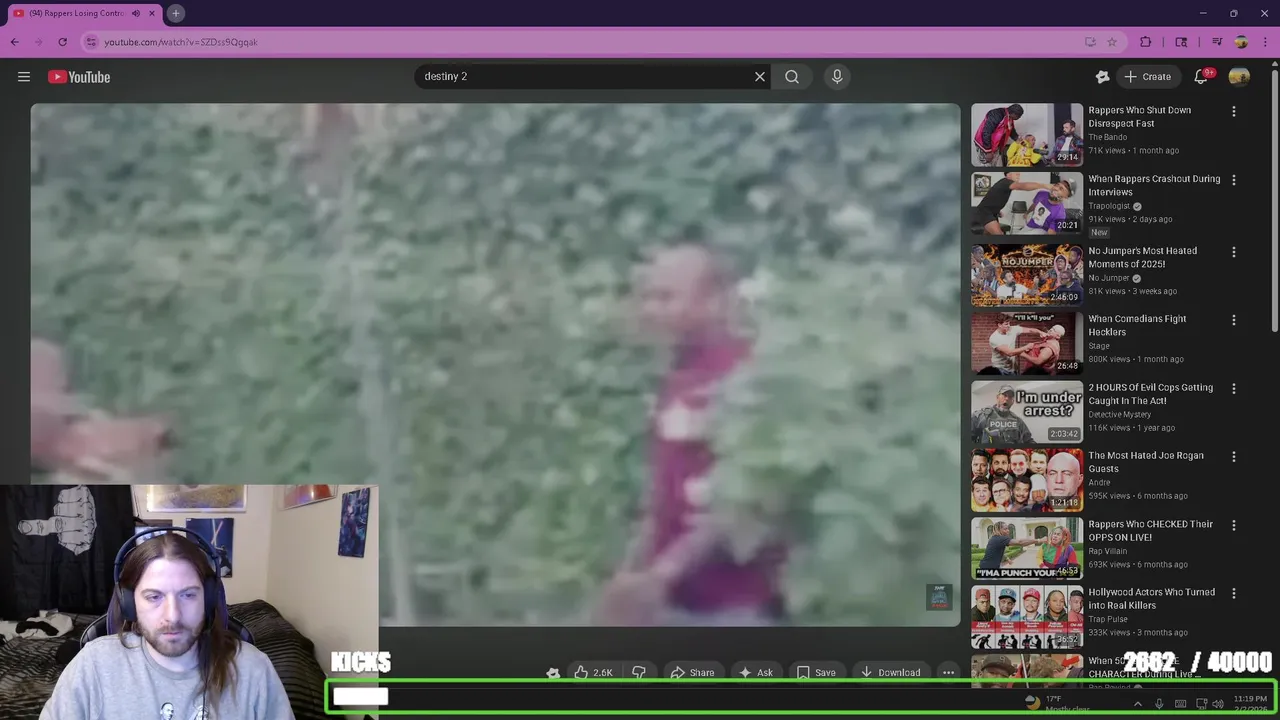1280x720 pixels.
Task: Open the notifications bell
Action: [1201, 77]
